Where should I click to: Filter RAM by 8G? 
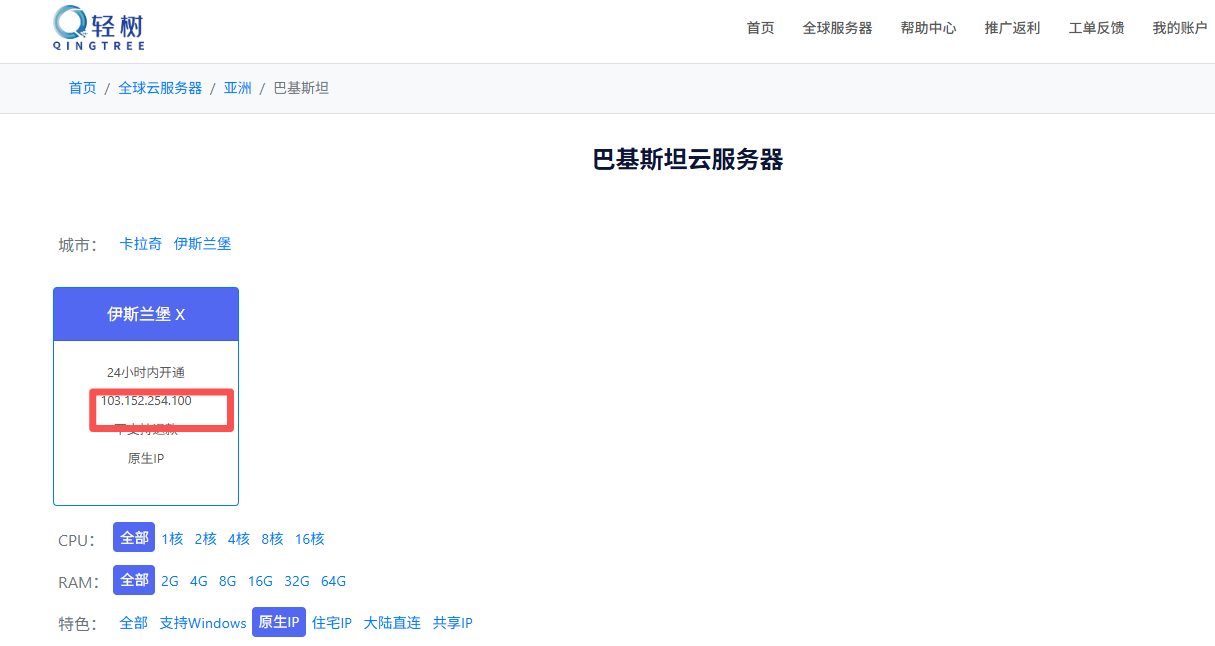coord(227,581)
